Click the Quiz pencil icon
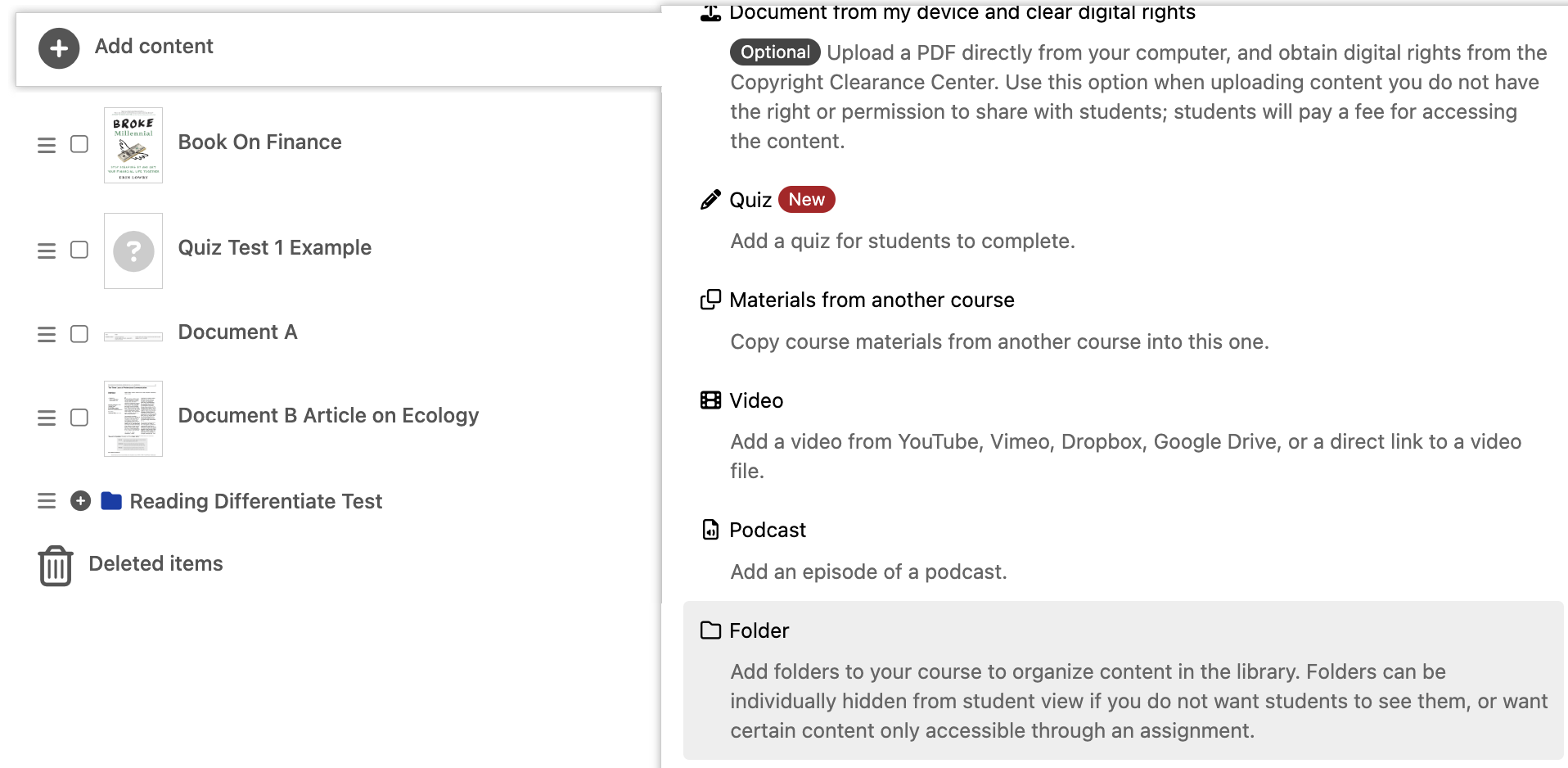The width and height of the screenshot is (1568, 768). click(710, 200)
